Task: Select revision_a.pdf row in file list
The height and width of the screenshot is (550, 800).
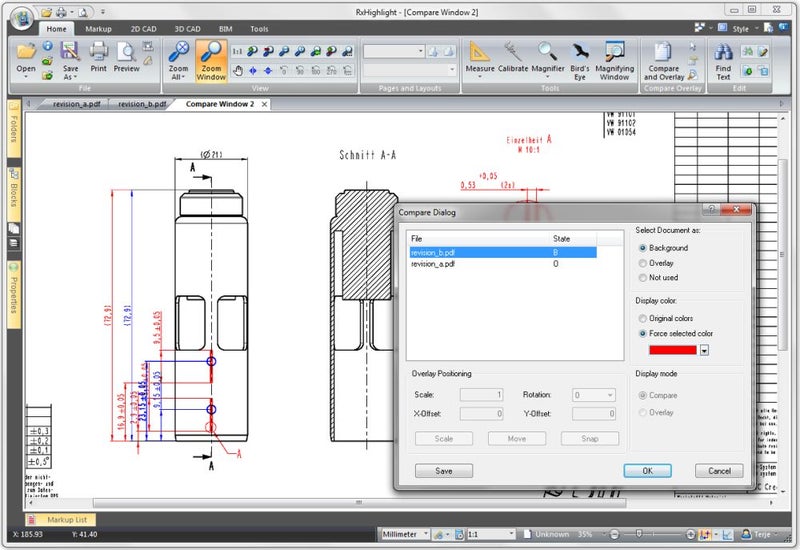Action: [x=503, y=264]
